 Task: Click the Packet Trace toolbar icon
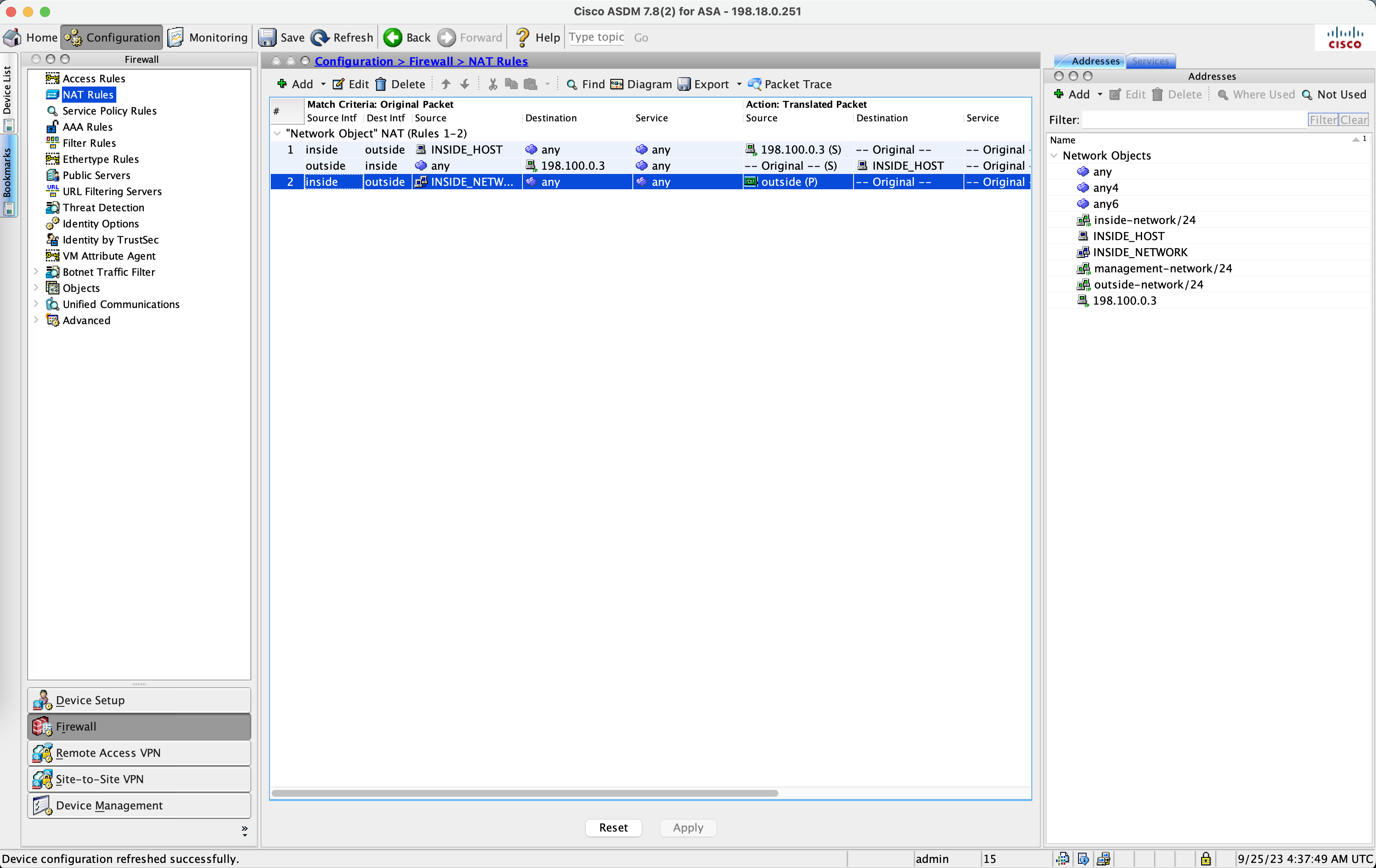(754, 84)
